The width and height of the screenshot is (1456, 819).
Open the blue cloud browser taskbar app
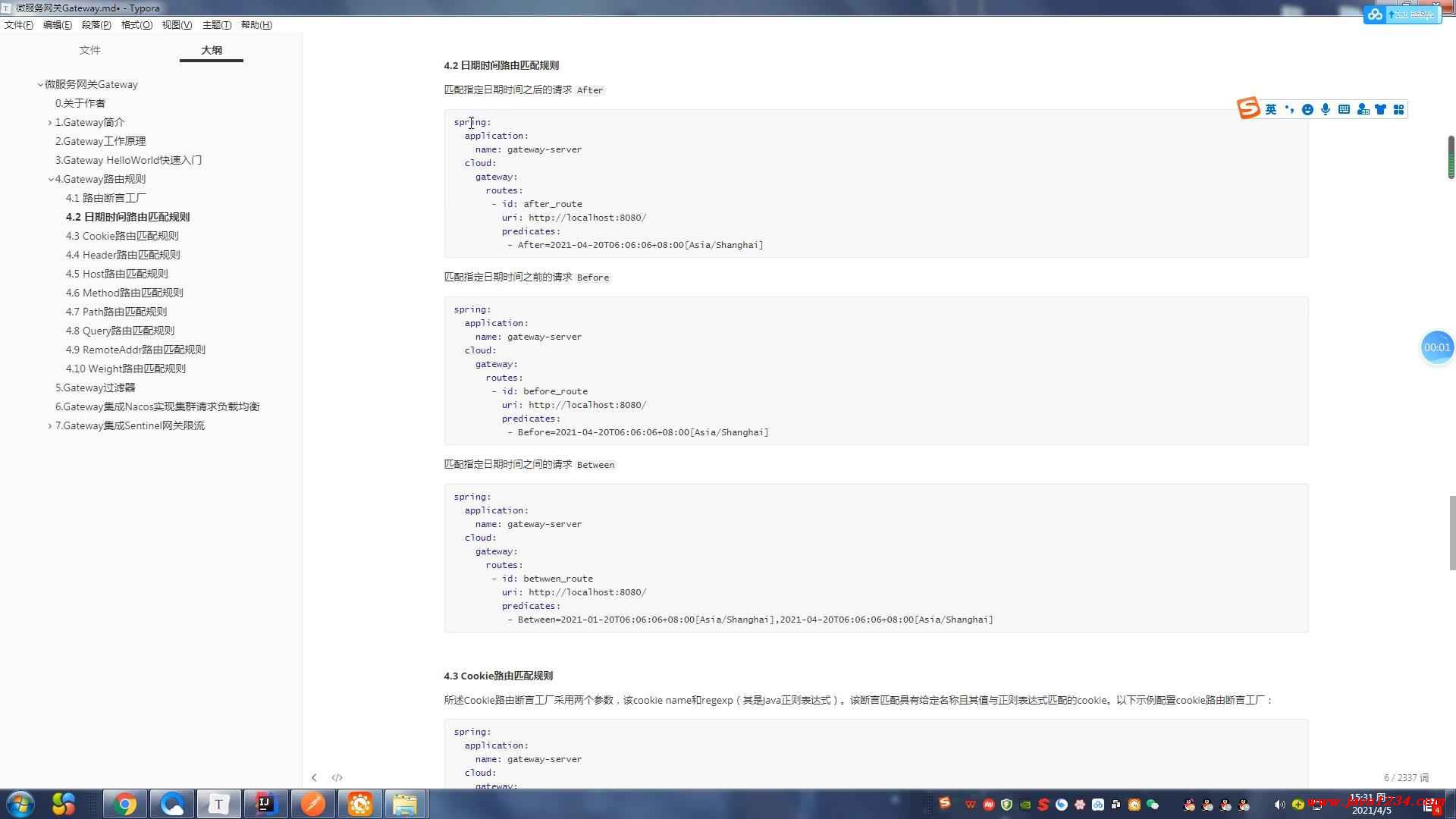click(172, 804)
